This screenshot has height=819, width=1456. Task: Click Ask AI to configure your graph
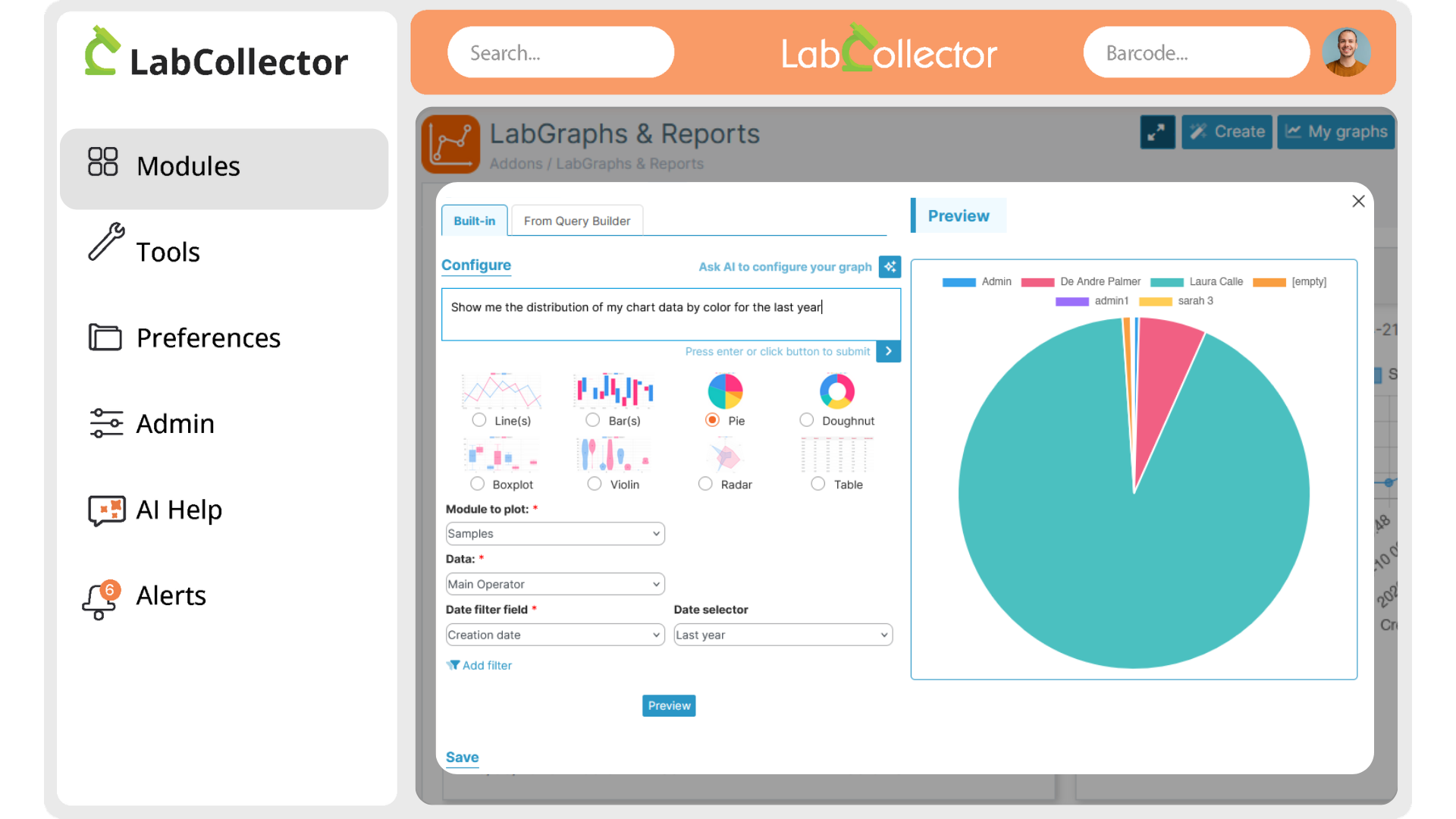point(786,267)
